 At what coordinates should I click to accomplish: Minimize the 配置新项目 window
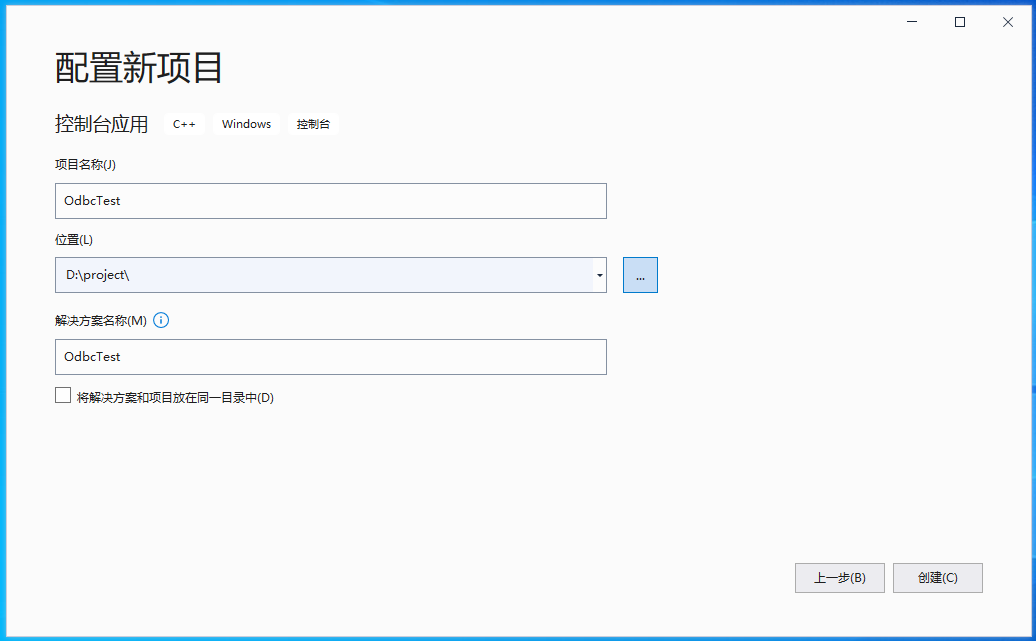[912, 22]
